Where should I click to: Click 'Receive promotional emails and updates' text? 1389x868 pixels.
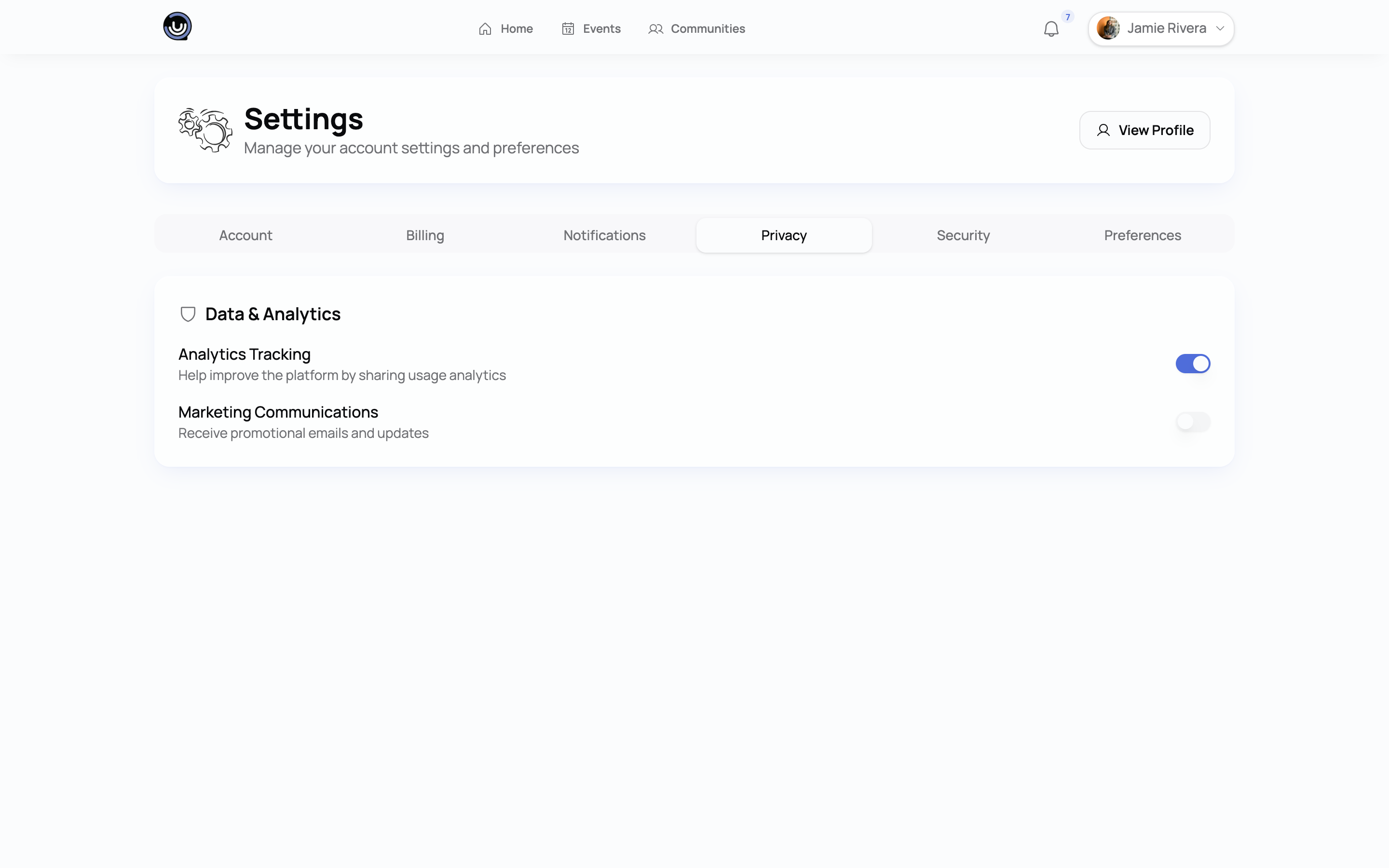coord(303,434)
